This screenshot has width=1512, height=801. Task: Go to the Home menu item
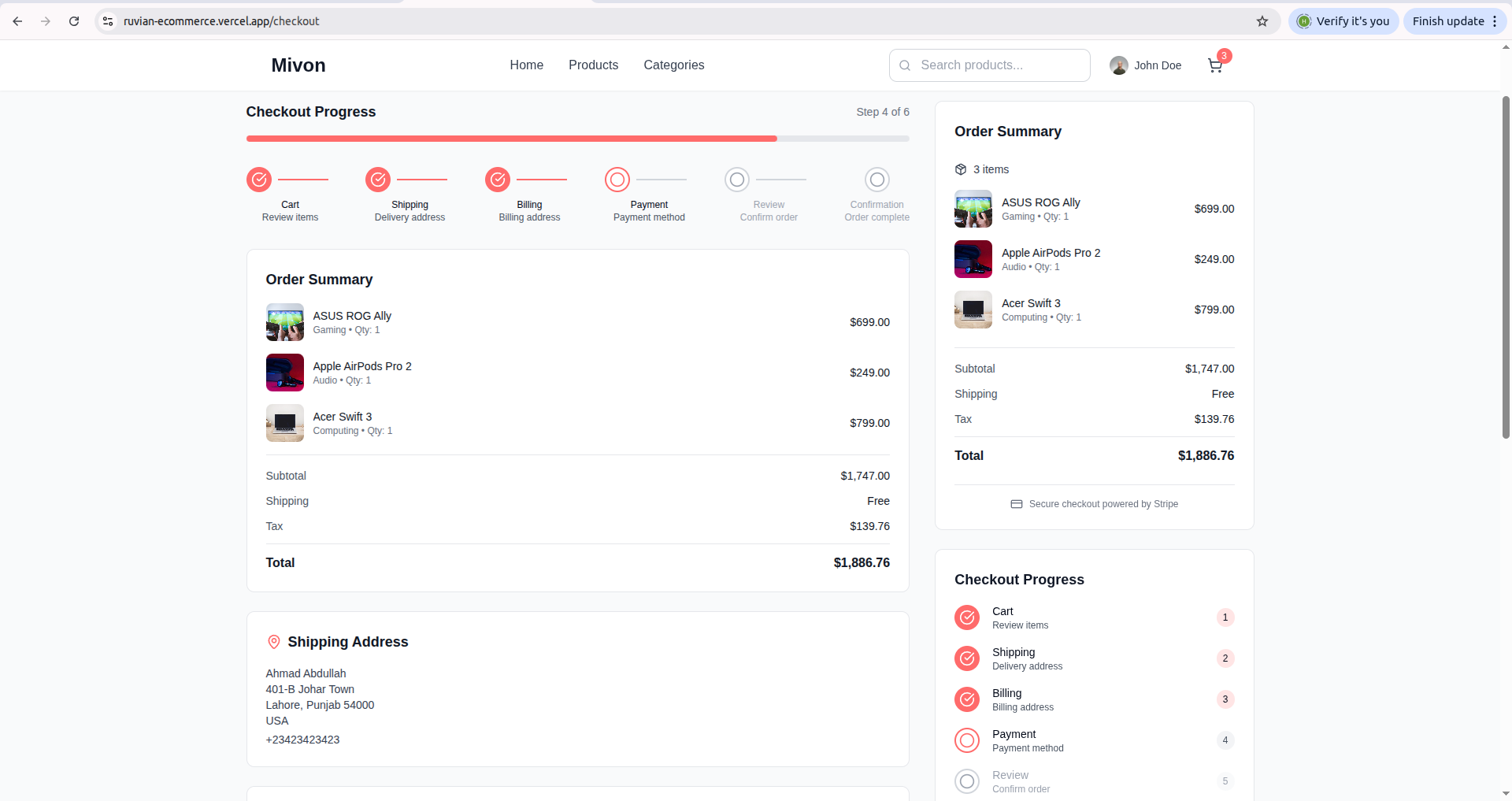(x=527, y=65)
